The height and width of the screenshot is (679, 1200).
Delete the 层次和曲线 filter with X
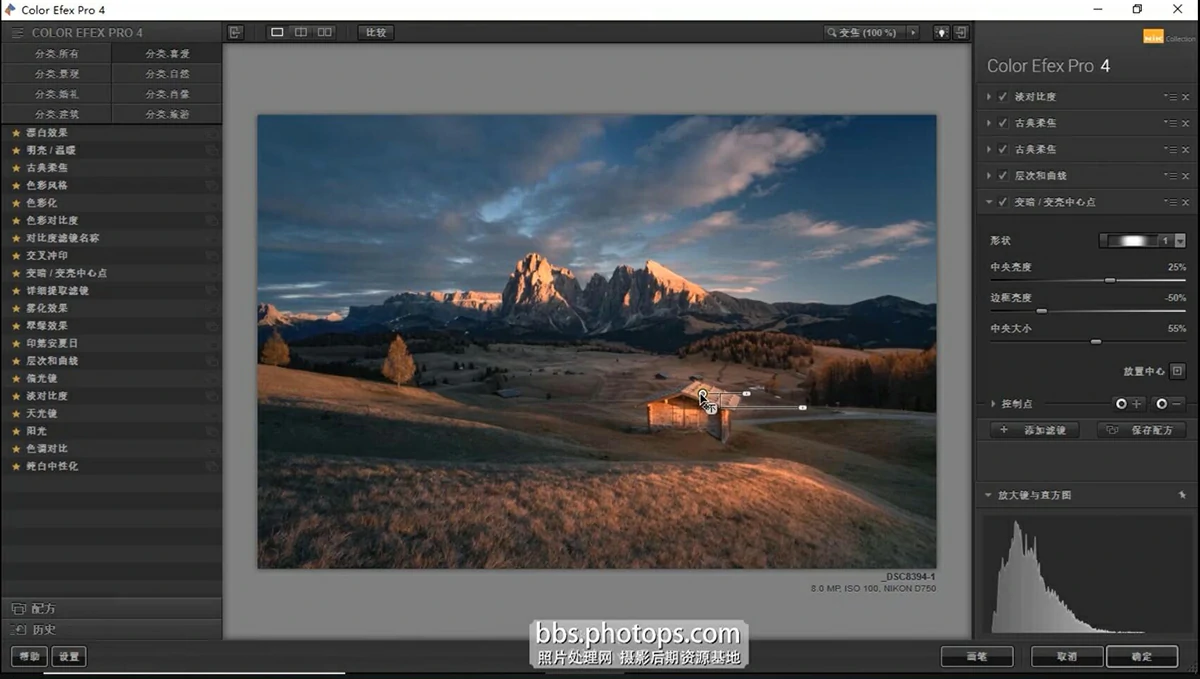click(x=1185, y=176)
